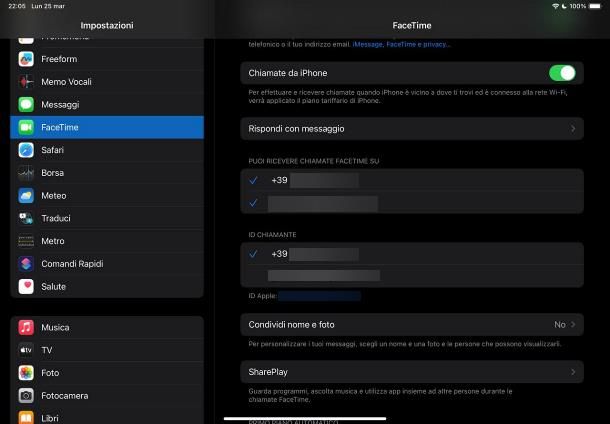Tap the date Lun 25 mar
The image size is (610, 424).
48,6
